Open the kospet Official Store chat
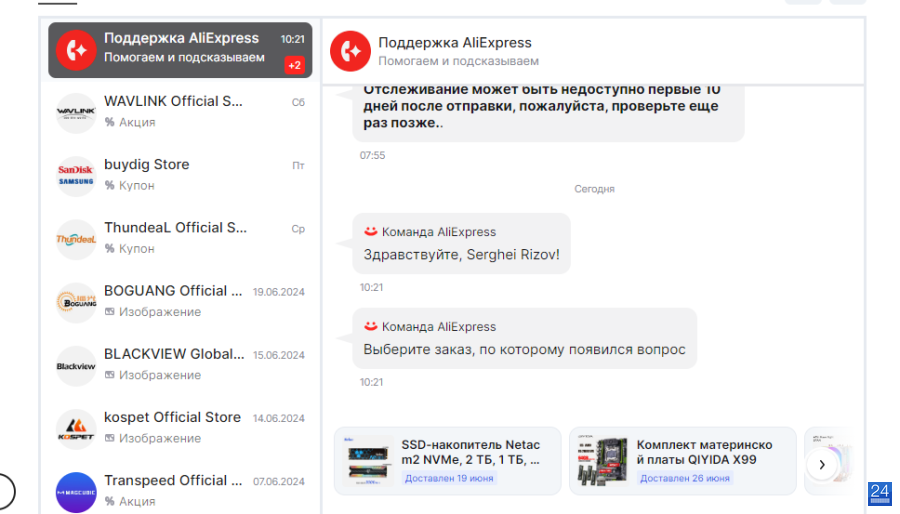 pyautogui.click(x=180, y=427)
